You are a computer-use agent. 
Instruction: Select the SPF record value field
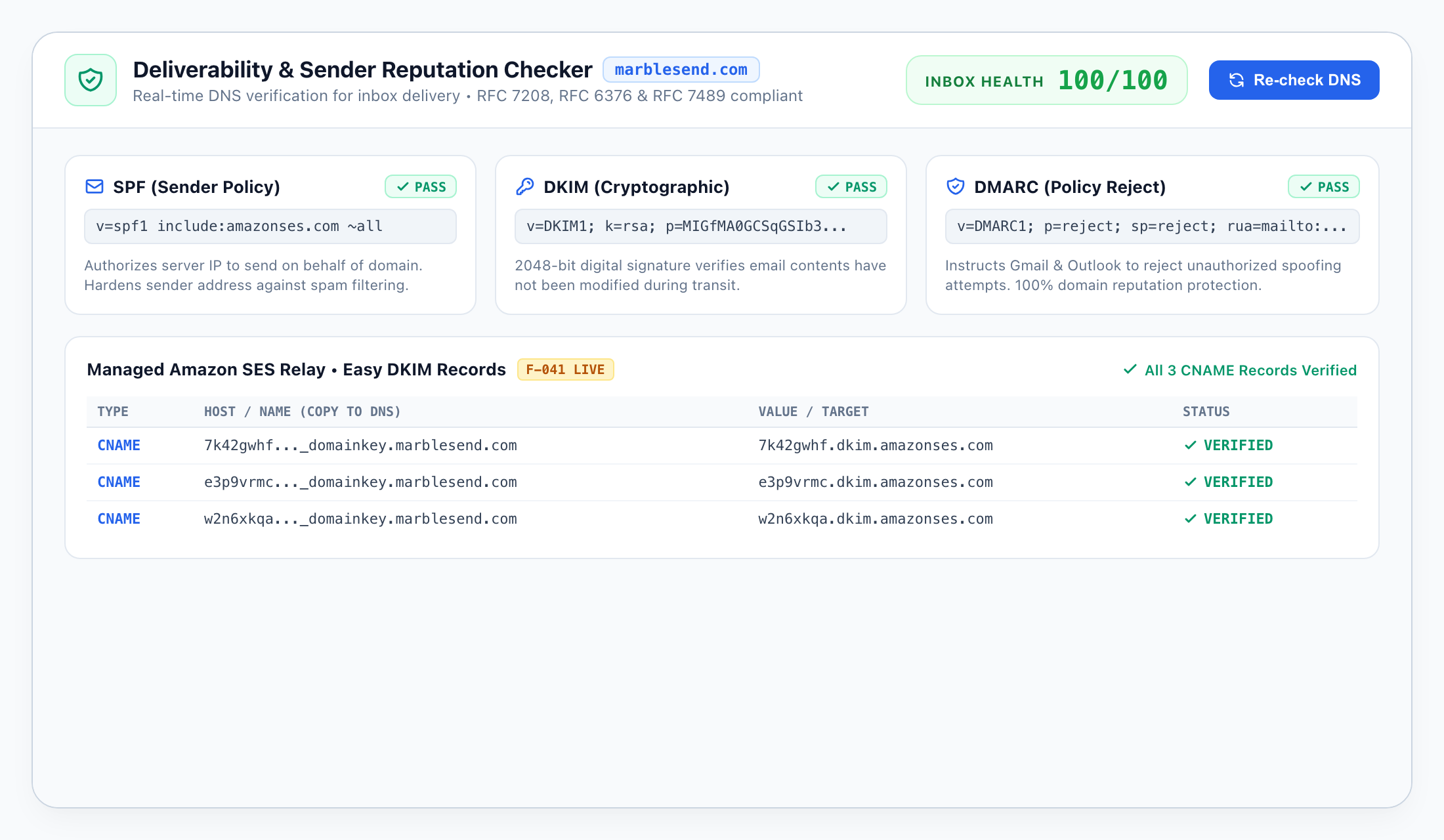click(x=270, y=226)
